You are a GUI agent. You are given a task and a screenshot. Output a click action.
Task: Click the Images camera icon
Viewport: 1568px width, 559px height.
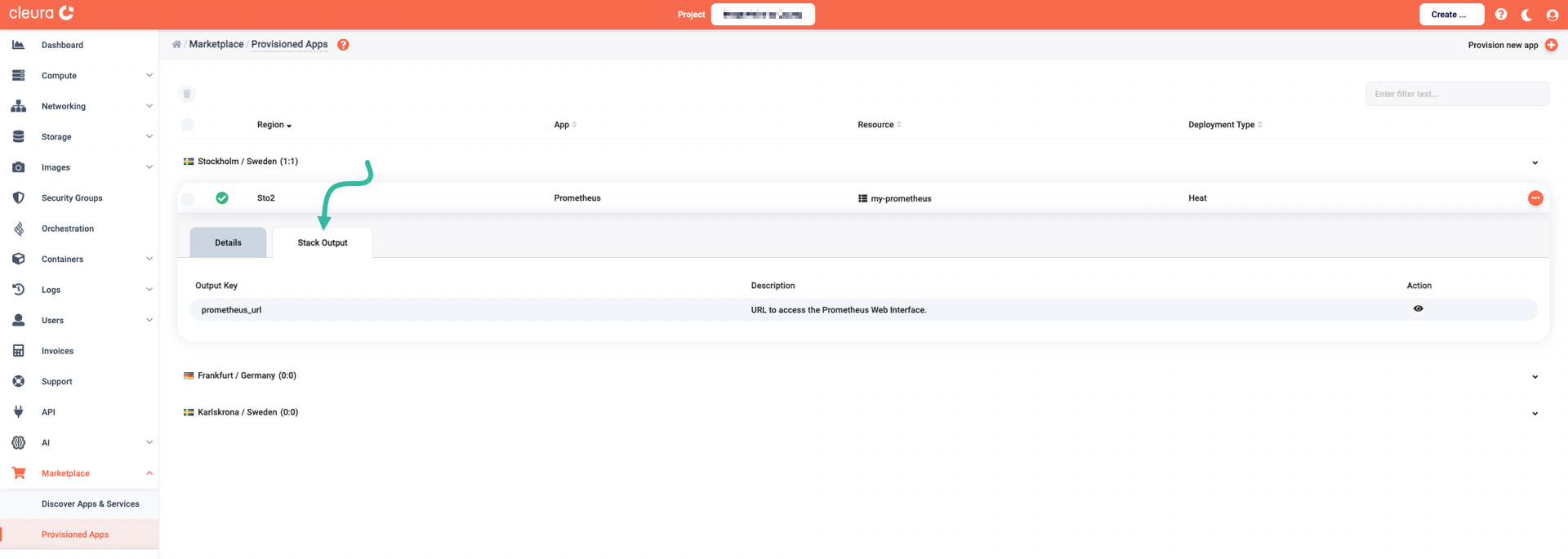(18, 167)
